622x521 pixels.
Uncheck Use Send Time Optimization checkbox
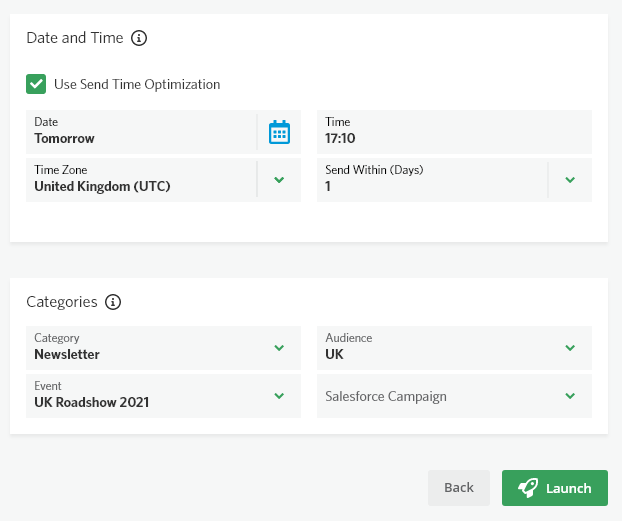click(x=36, y=84)
